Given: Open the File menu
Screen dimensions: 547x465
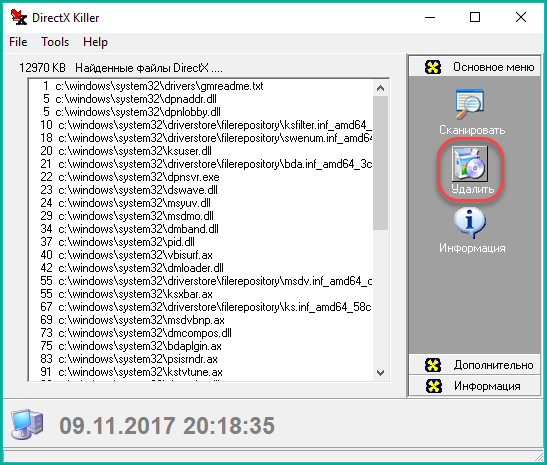Looking at the screenshot, I should tap(18, 42).
